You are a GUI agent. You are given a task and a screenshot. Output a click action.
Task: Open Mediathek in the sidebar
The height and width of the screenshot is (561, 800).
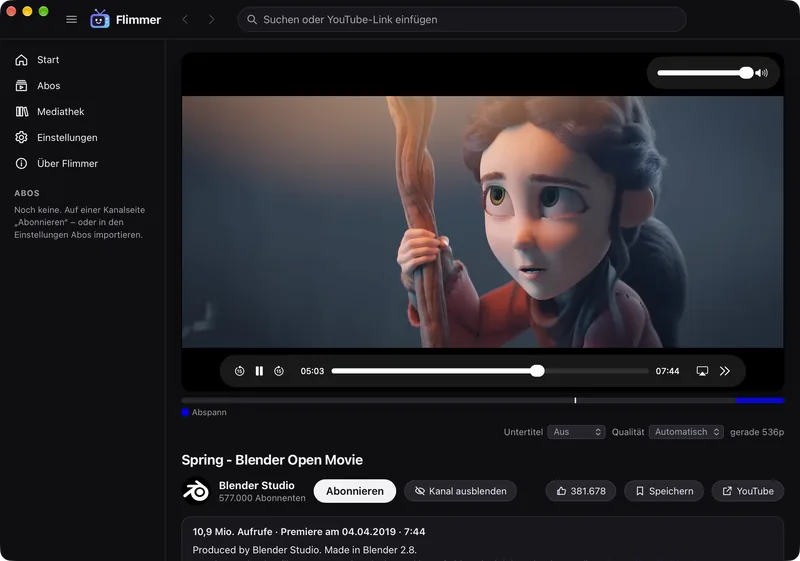pos(83,112)
